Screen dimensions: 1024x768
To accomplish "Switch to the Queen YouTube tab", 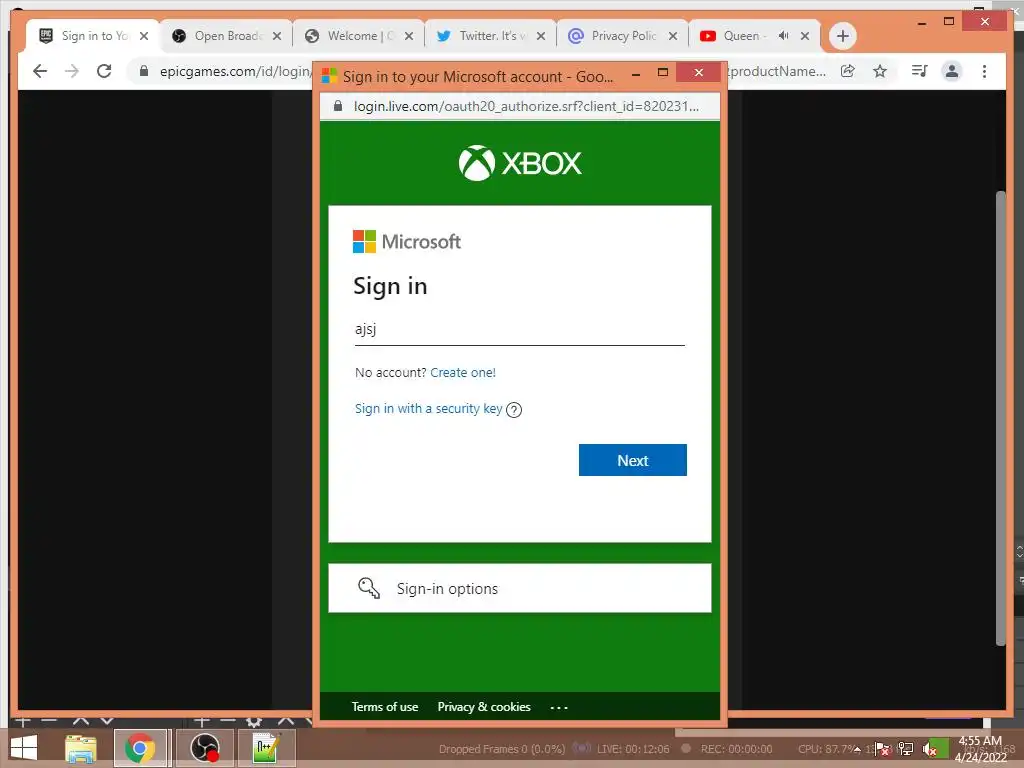I will click(754, 36).
